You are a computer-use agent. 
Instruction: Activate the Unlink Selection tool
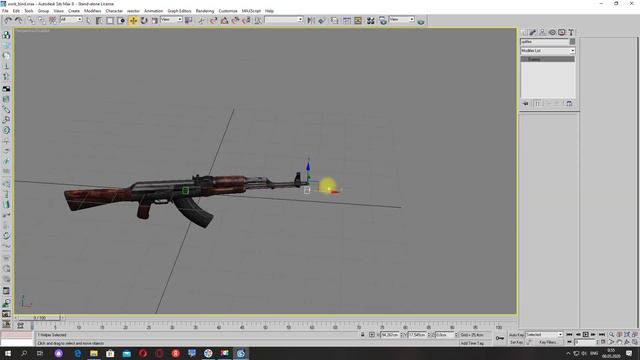pos(42,20)
